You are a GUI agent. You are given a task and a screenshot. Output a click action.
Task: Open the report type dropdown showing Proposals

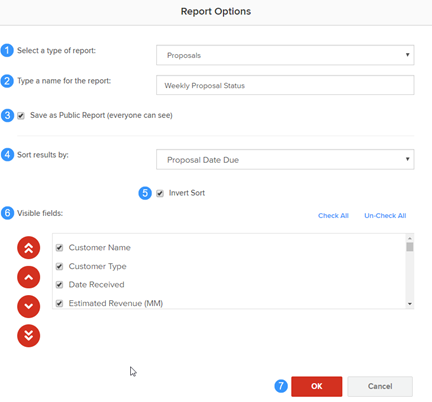(x=285, y=55)
